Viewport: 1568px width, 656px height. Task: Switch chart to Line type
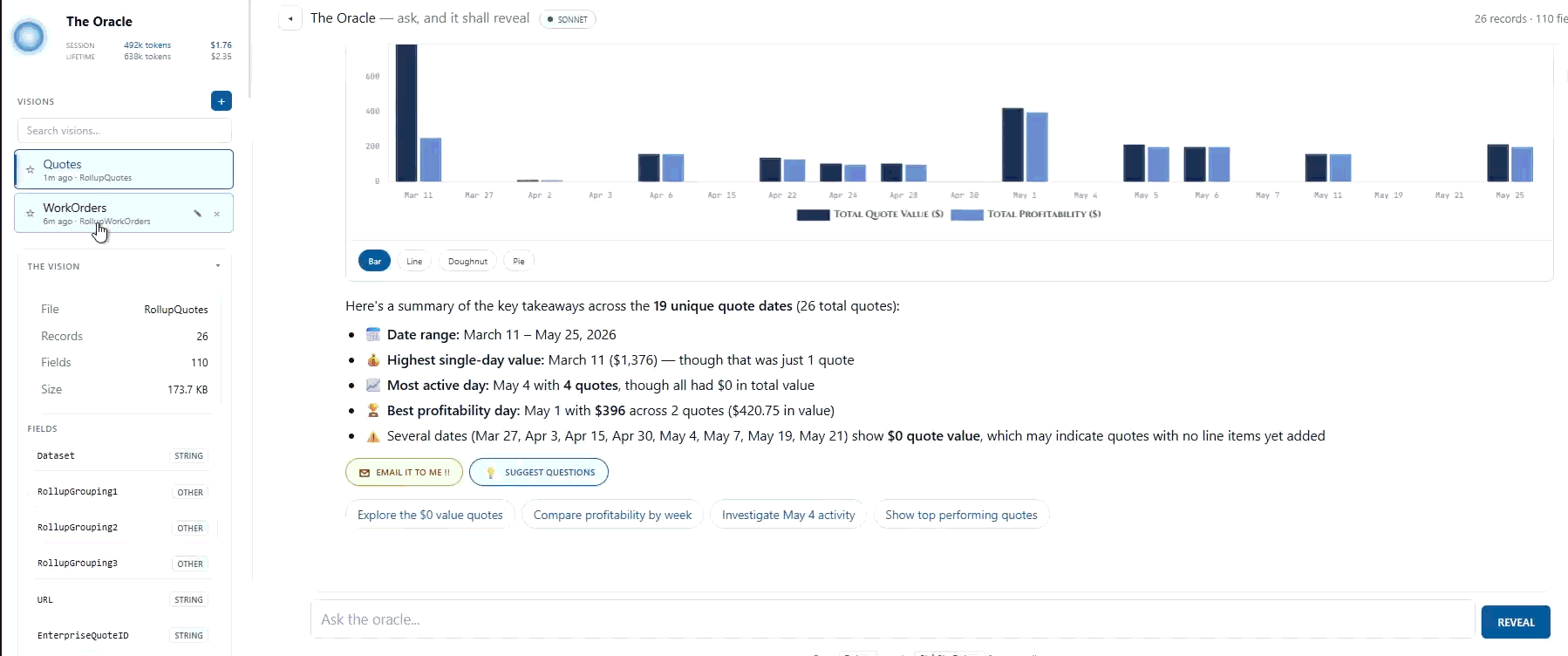(x=414, y=261)
